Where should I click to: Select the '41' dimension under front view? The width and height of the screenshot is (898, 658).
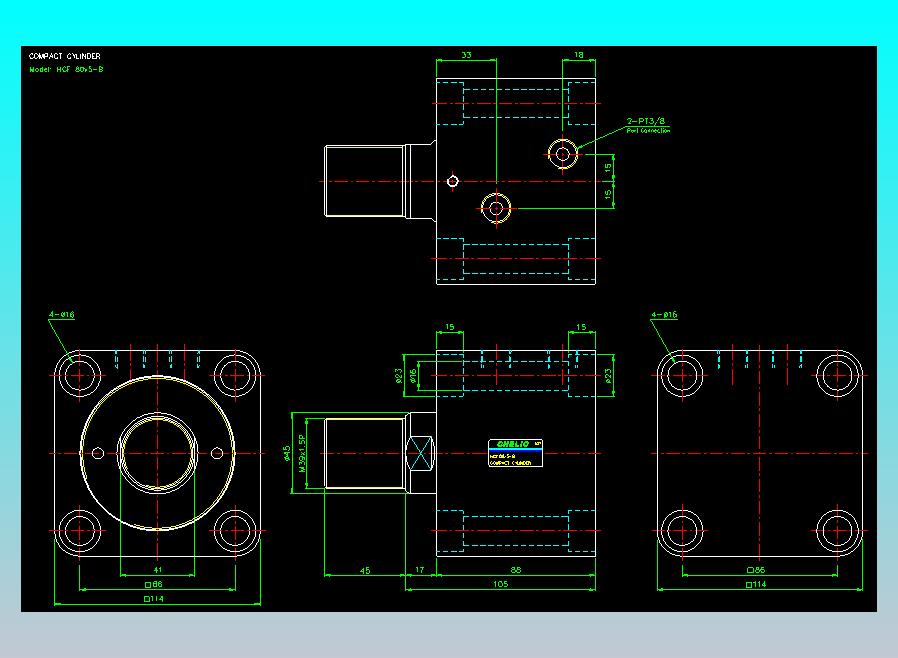coord(158,570)
